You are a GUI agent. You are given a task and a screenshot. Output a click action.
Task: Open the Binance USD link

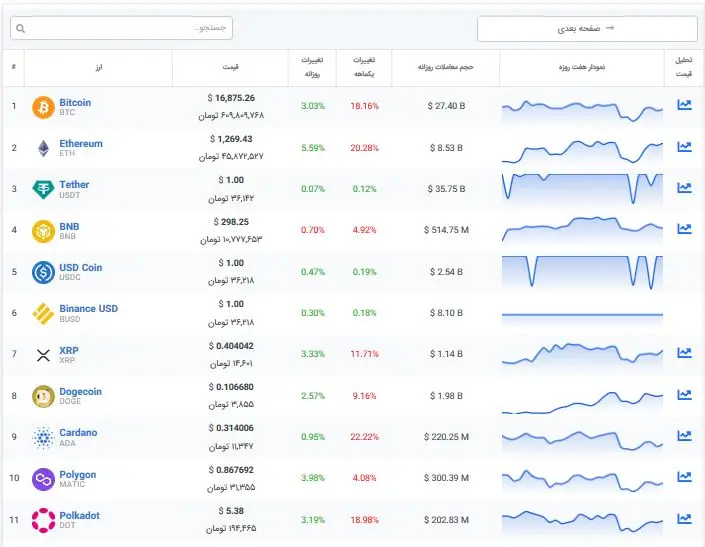click(x=89, y=308)
